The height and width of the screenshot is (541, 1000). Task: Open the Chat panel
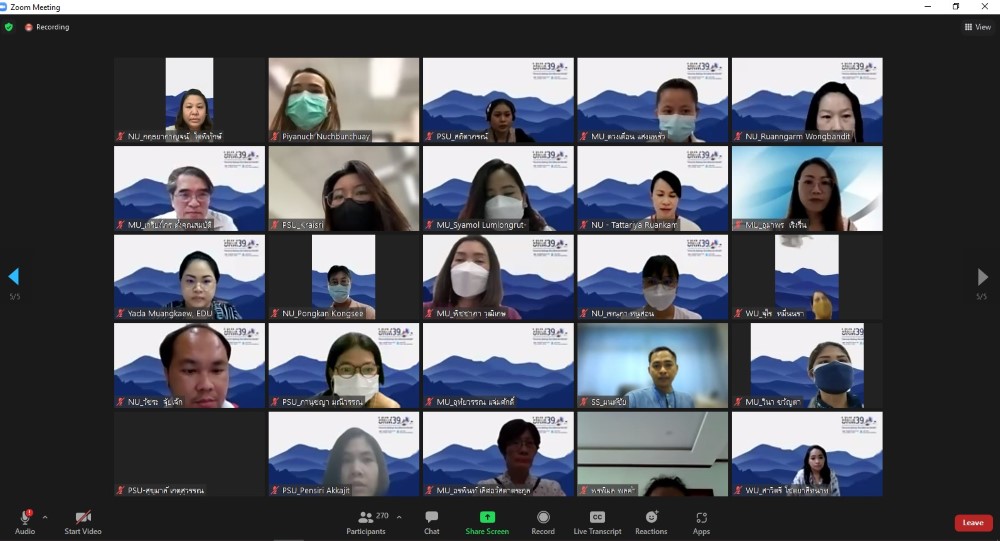431,518
